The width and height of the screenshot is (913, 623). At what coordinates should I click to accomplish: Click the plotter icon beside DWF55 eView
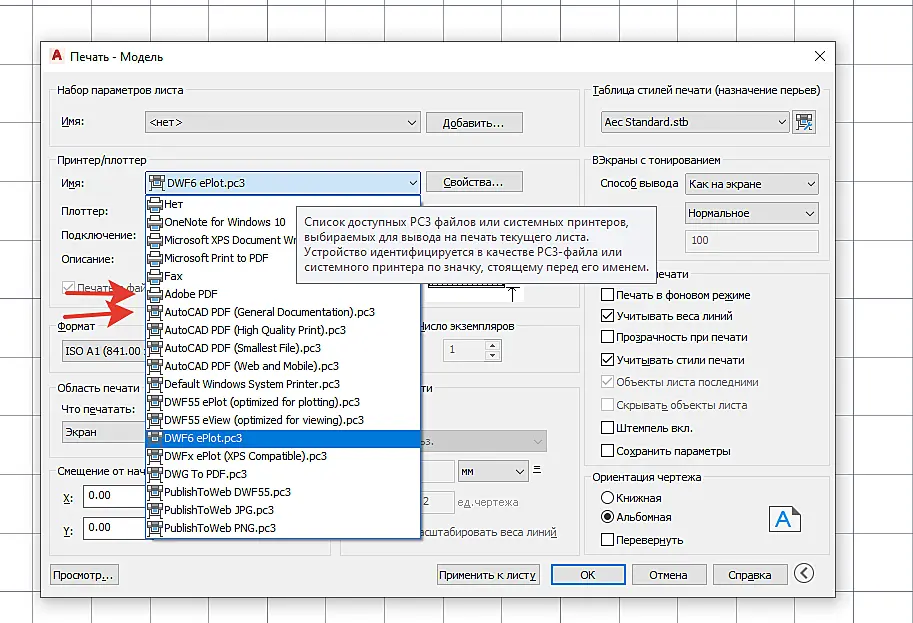coord(154,420)
